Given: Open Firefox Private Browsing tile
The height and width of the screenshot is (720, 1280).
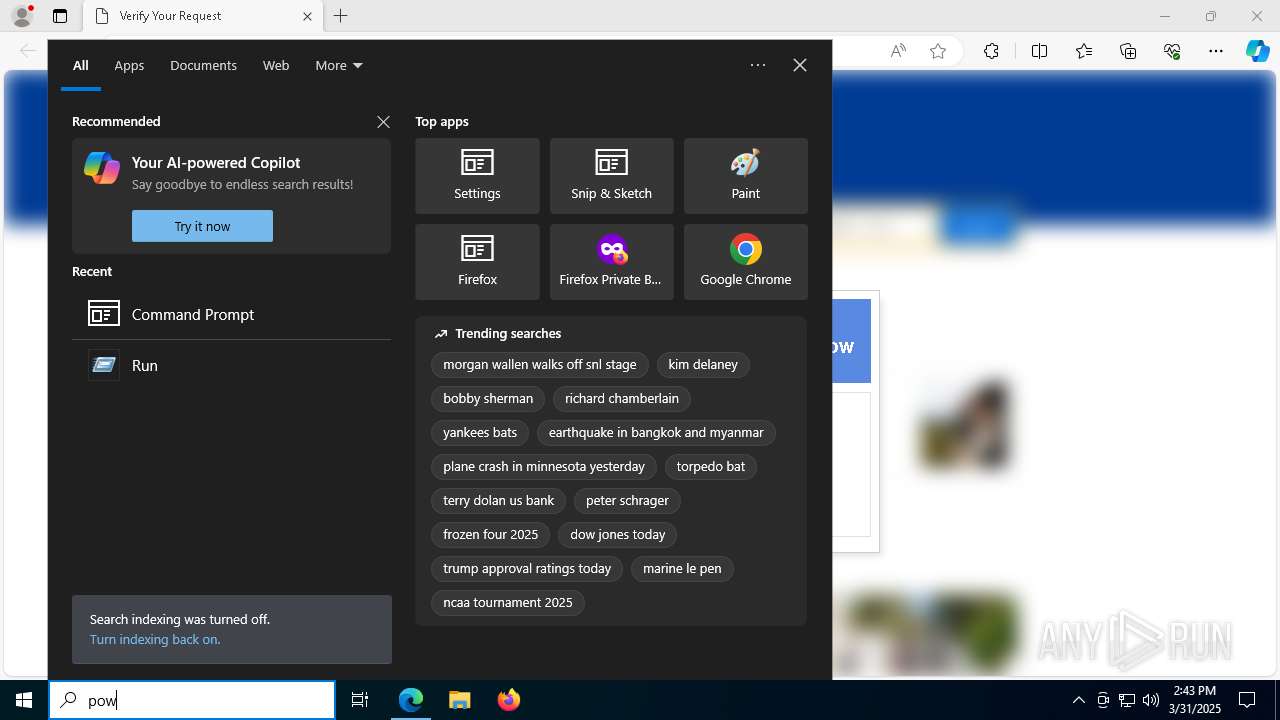Looking at the screenshot, I should 611,262.
